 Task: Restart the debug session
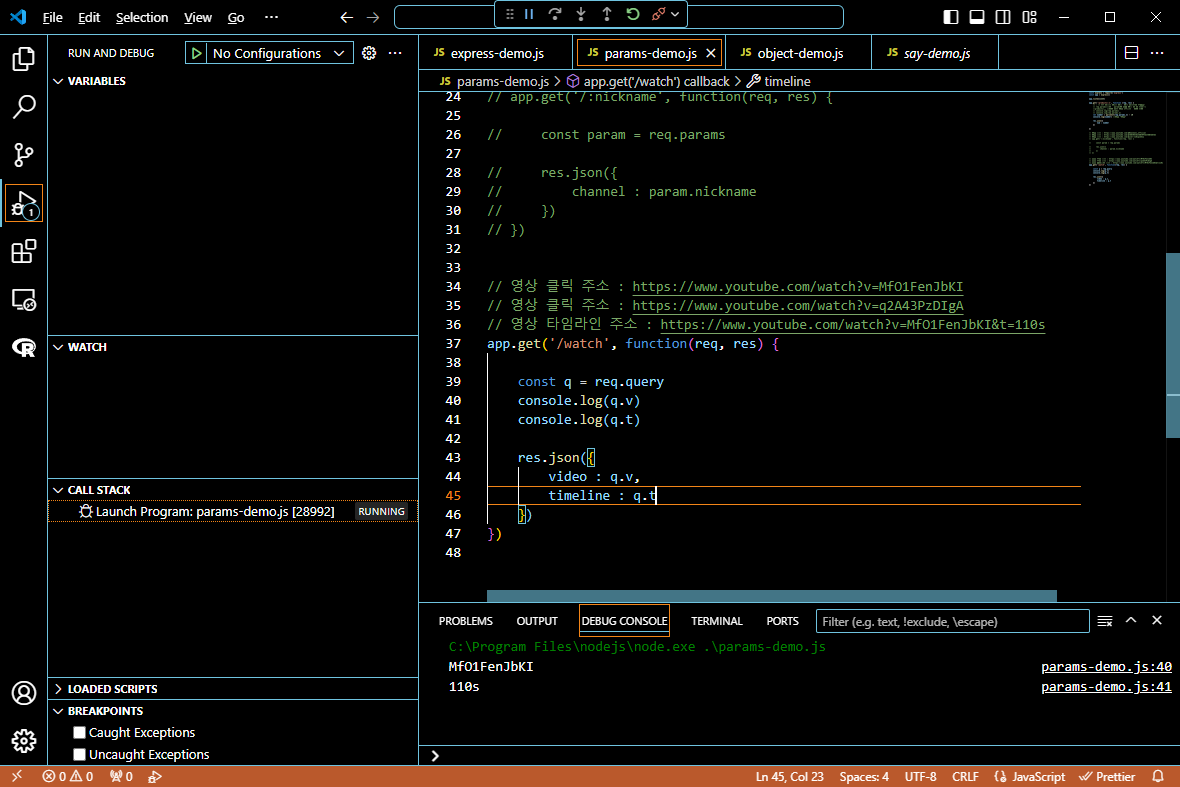[x=633, y=14]
